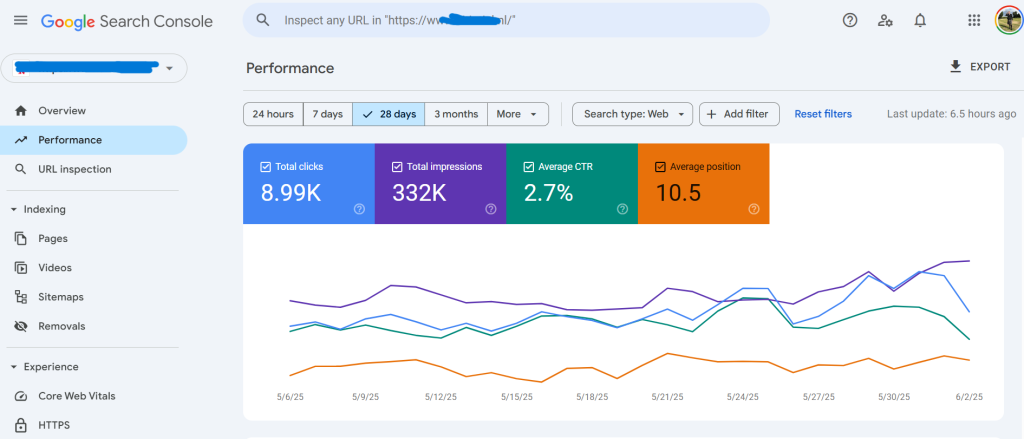This screenshot has width=1024, height=439.
Task: Click the Add filter button
Action: click(x=739, y=114)
